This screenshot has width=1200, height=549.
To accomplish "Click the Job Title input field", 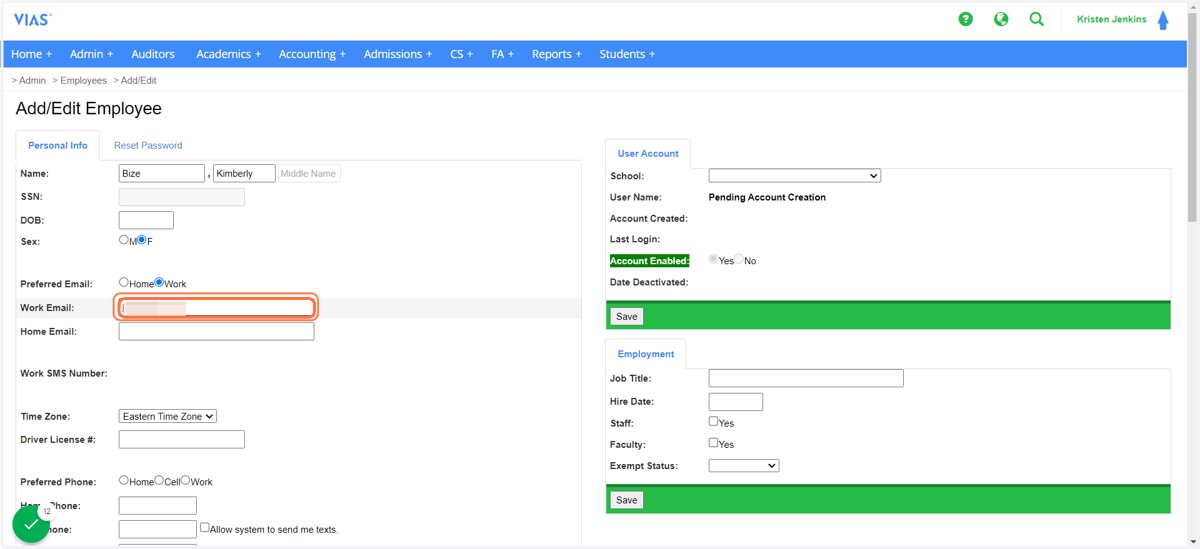I will 806,378.
